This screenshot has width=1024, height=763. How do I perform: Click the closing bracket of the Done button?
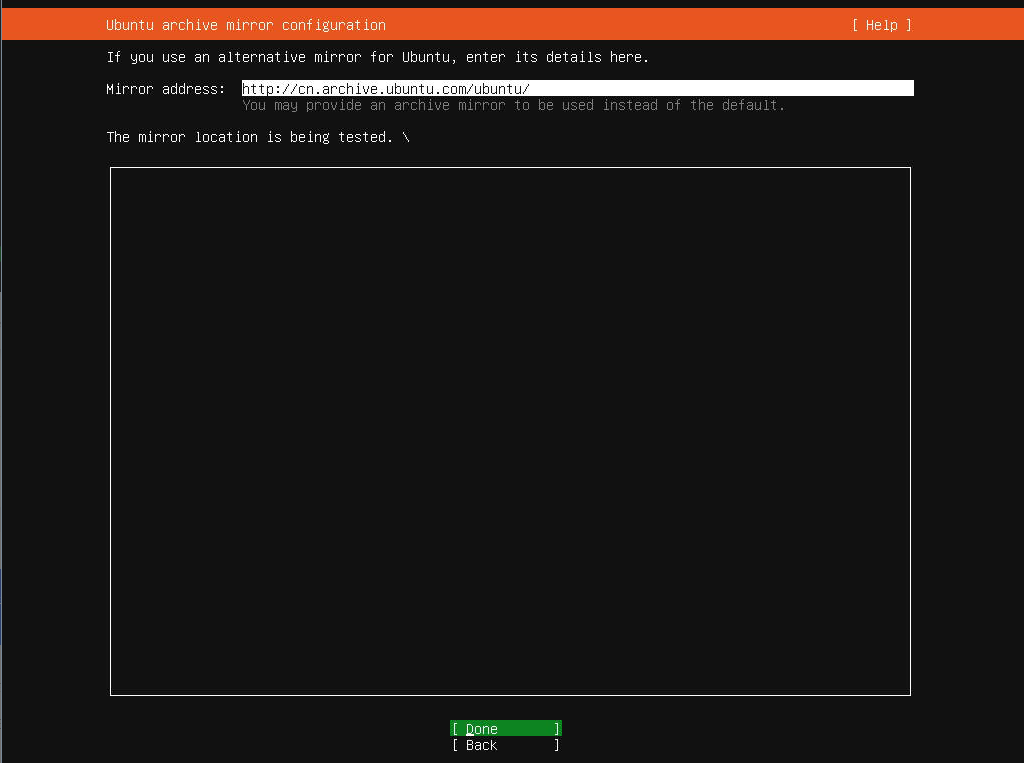tap(557, 729)
